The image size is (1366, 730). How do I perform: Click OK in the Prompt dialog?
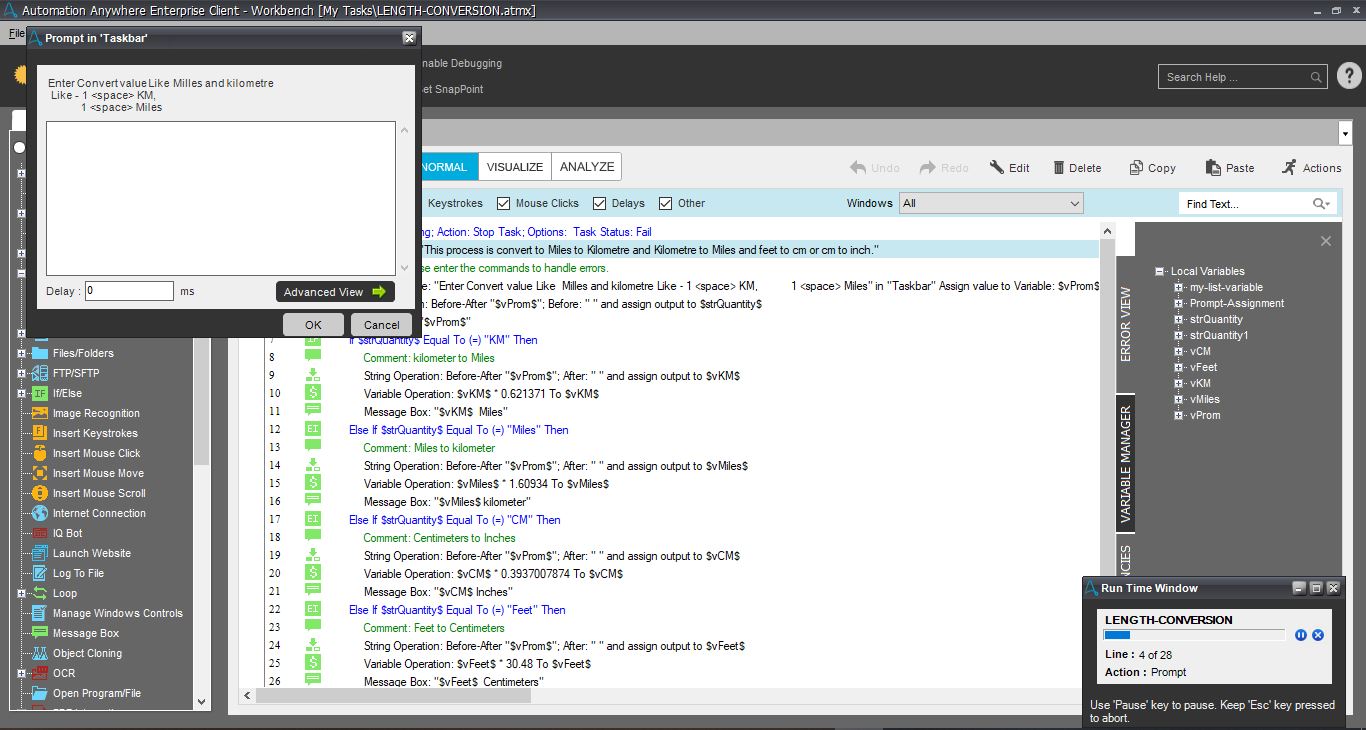[x=313, y=324]
